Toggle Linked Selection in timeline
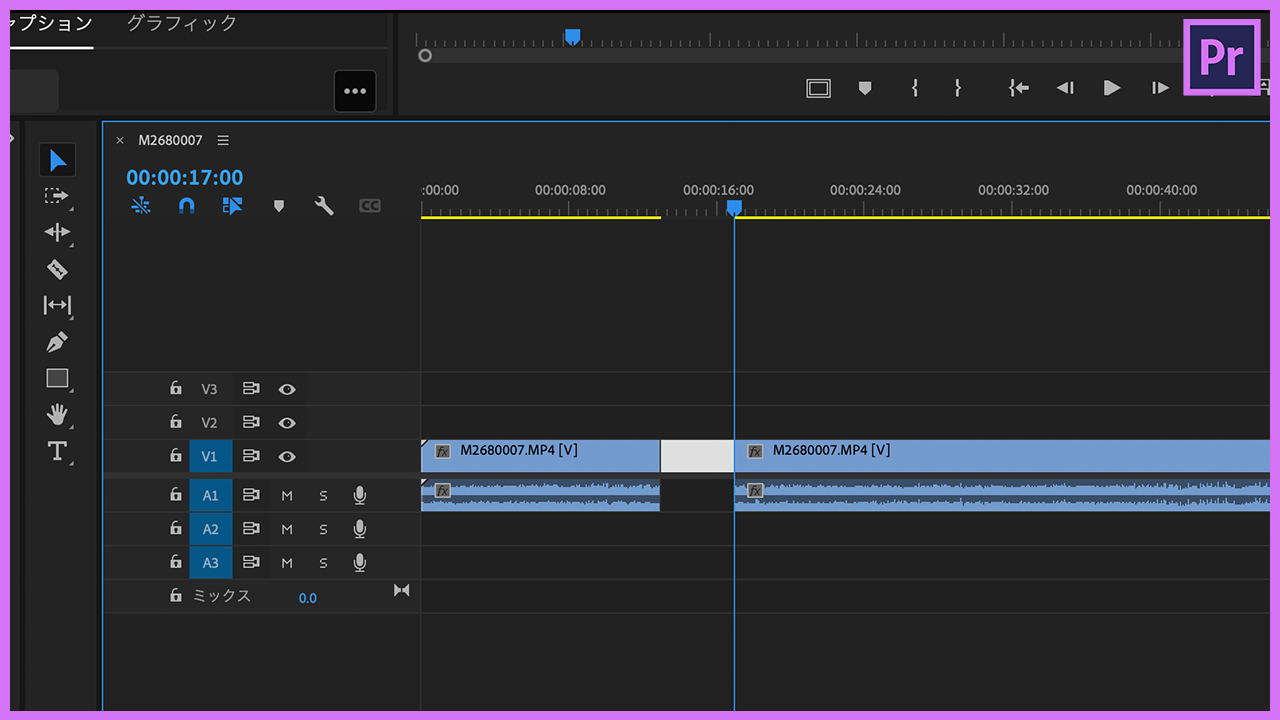 click(x=233, y=206)
